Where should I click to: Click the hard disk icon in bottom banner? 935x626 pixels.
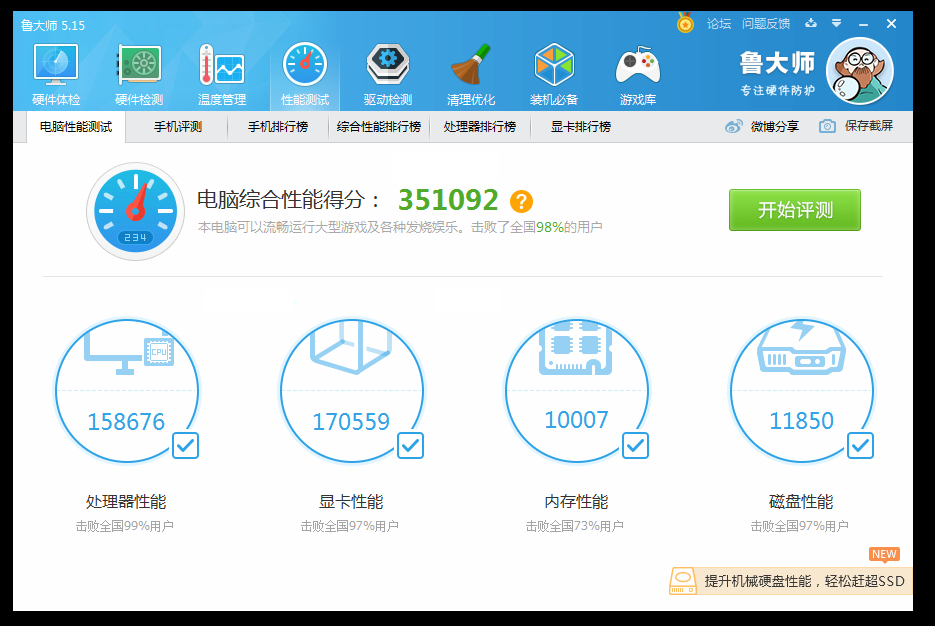point(683,581)
